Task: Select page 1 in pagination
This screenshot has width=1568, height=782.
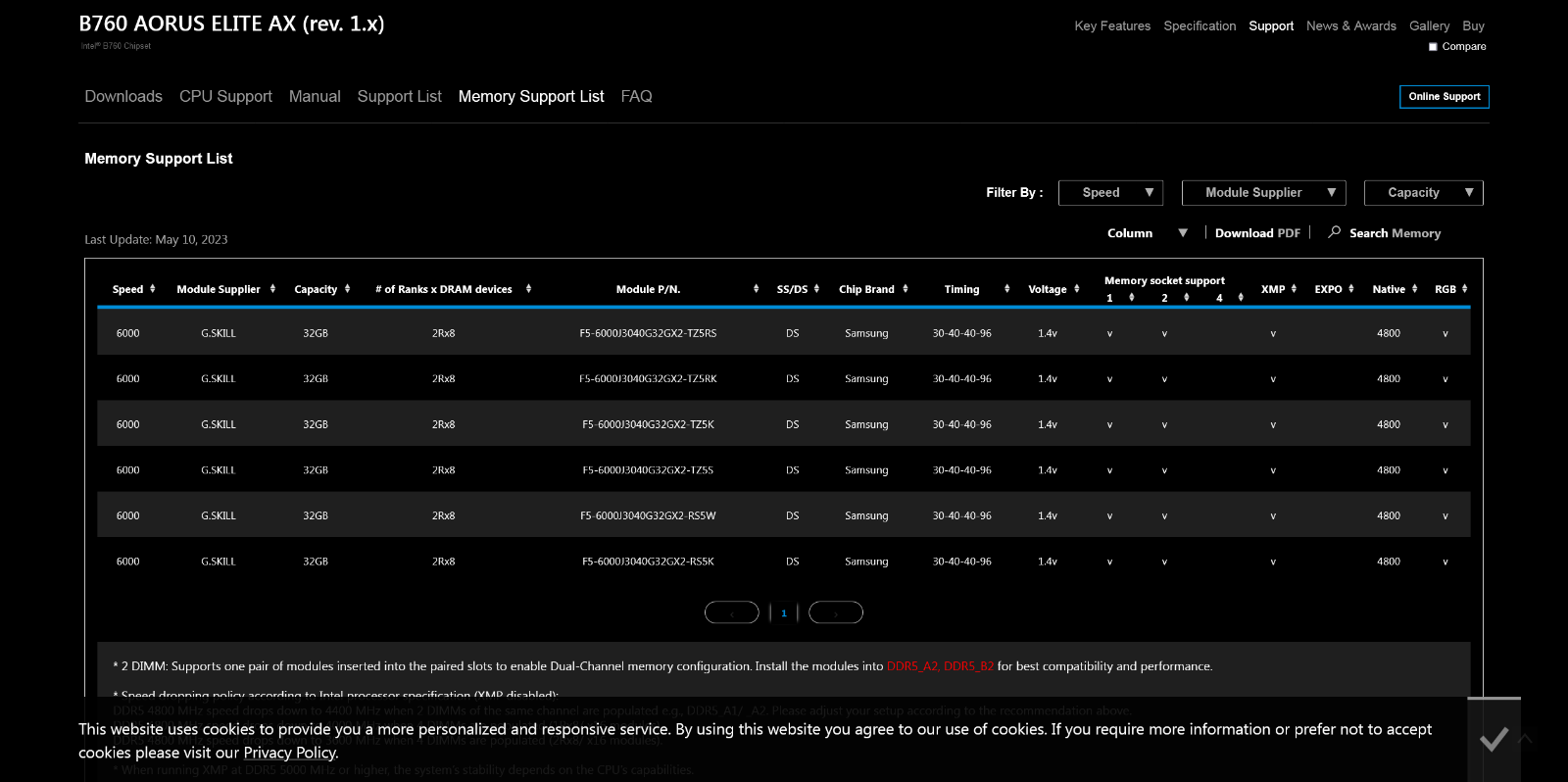Action: coord(784,613)
